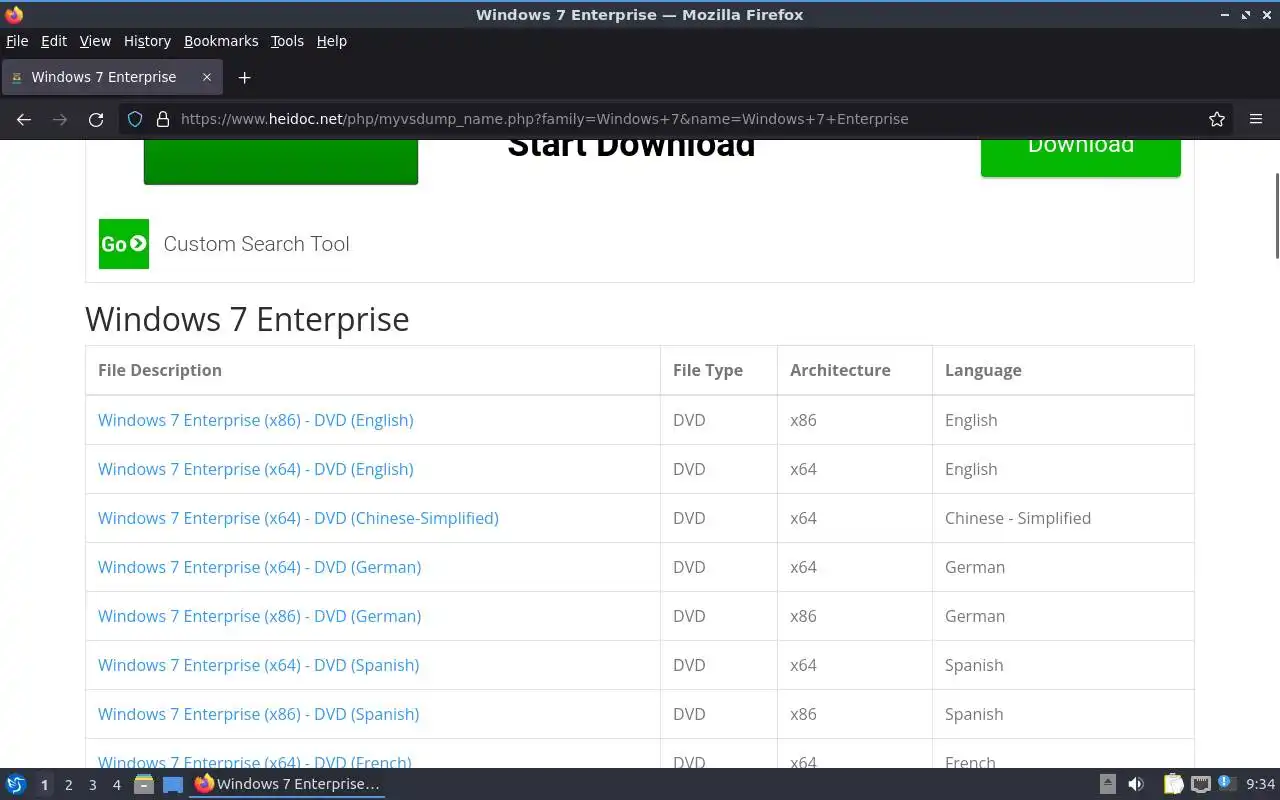Screen dimensions: 1280x800
Task: Open file manager from taskbar
Action: pyautogui.click(x=144, y=784)
